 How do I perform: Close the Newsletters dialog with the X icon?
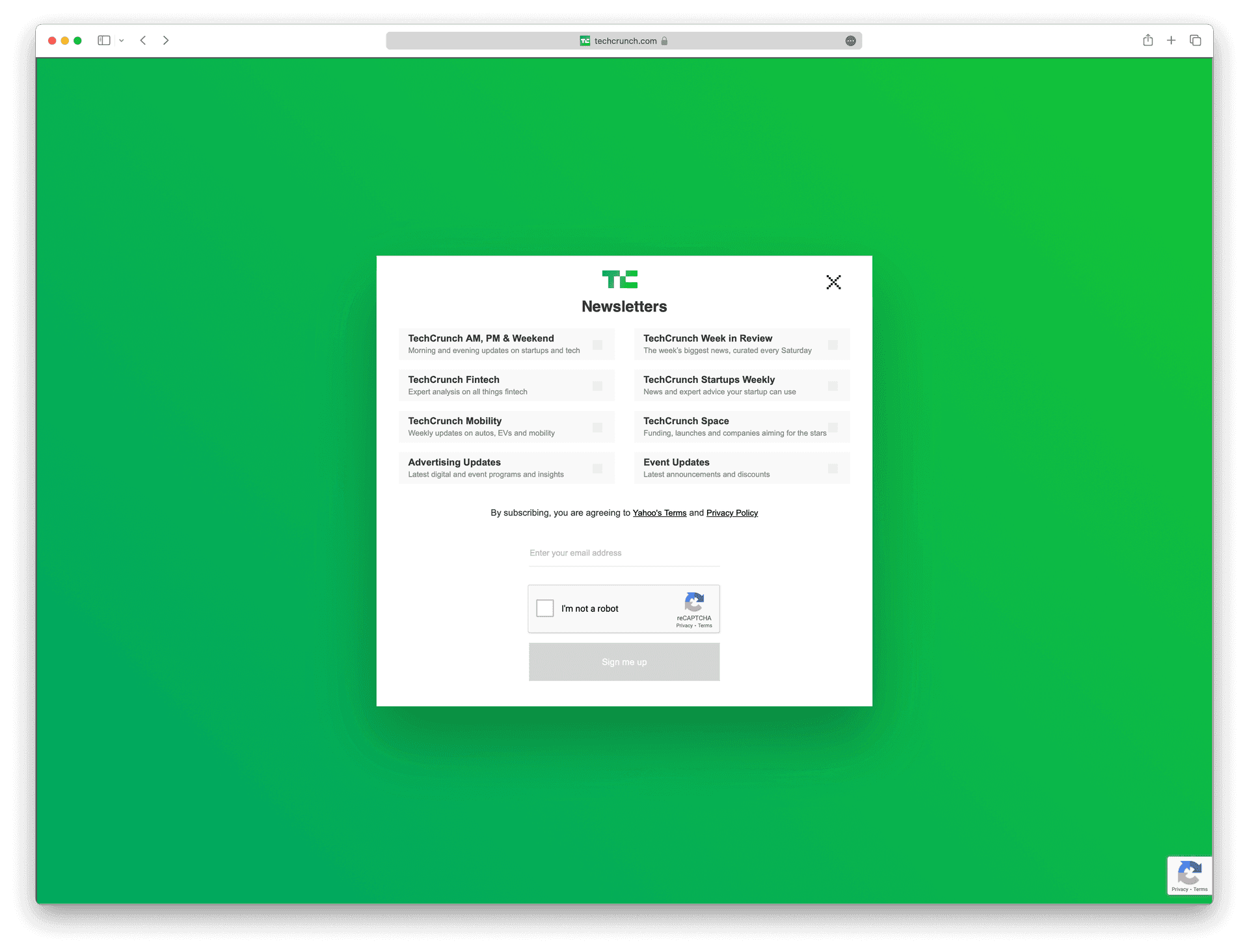(x=833, y=282)
